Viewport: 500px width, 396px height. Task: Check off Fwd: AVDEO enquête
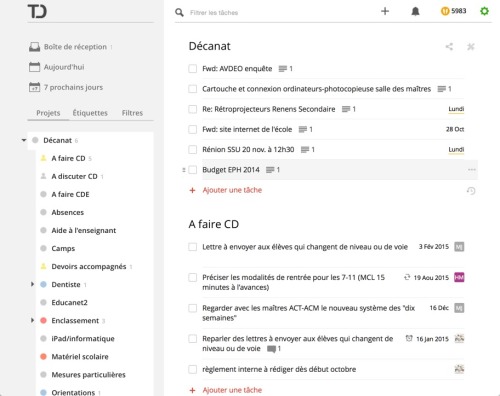point(193,69)
